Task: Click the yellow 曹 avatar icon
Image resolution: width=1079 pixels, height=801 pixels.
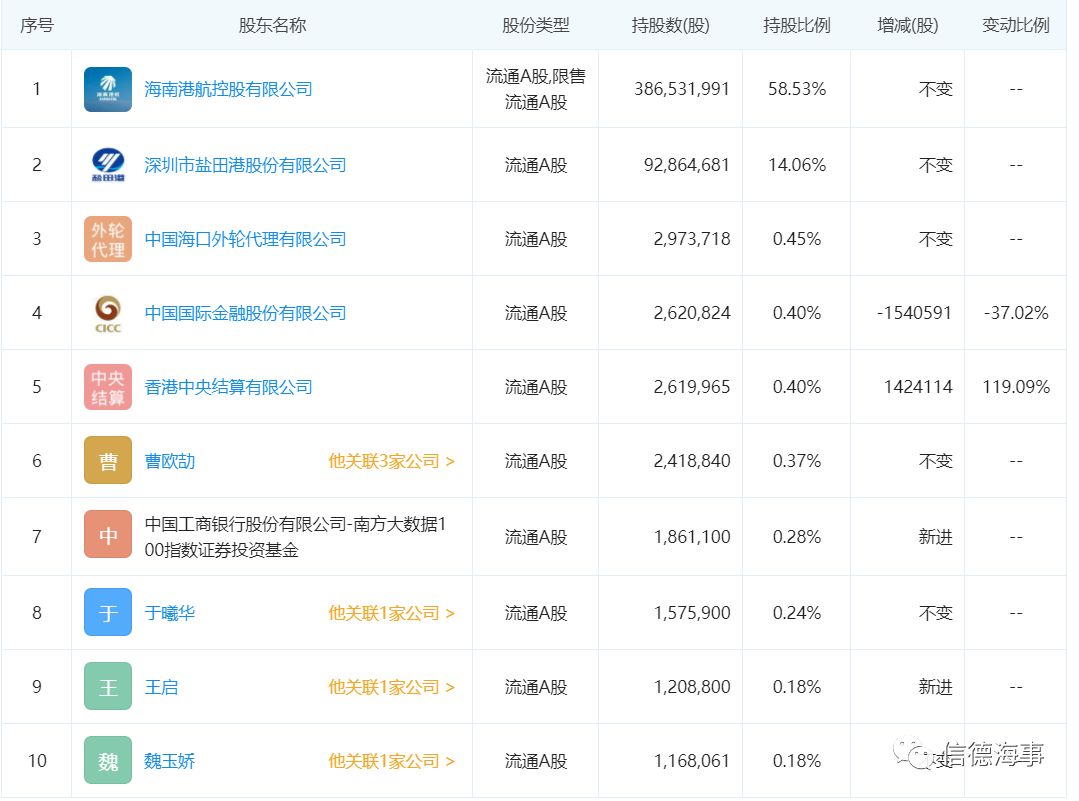Action: [108, 461]
